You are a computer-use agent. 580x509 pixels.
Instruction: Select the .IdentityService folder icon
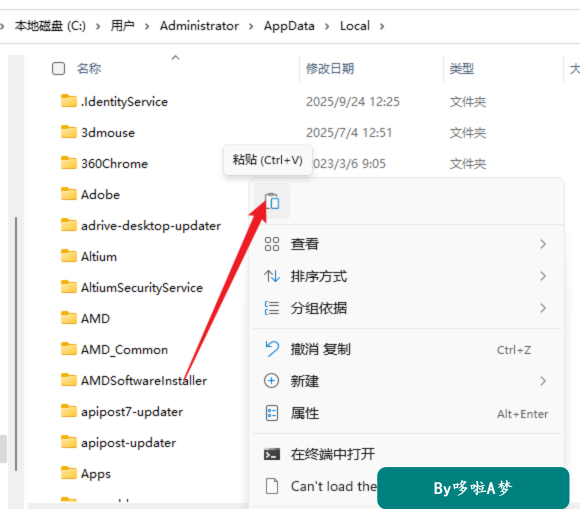(69, 101)
